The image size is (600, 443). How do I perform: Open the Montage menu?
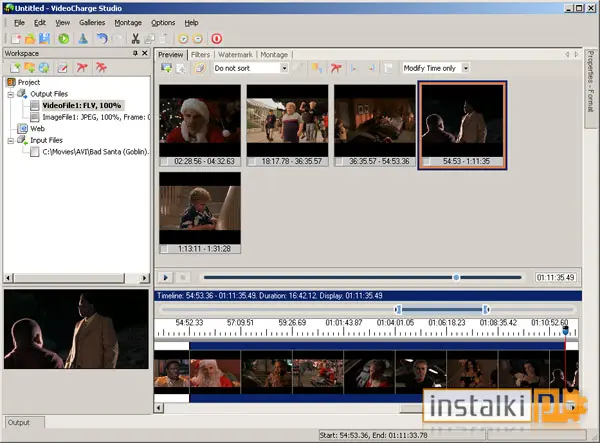pyautogui.click(x=128, y=23)
